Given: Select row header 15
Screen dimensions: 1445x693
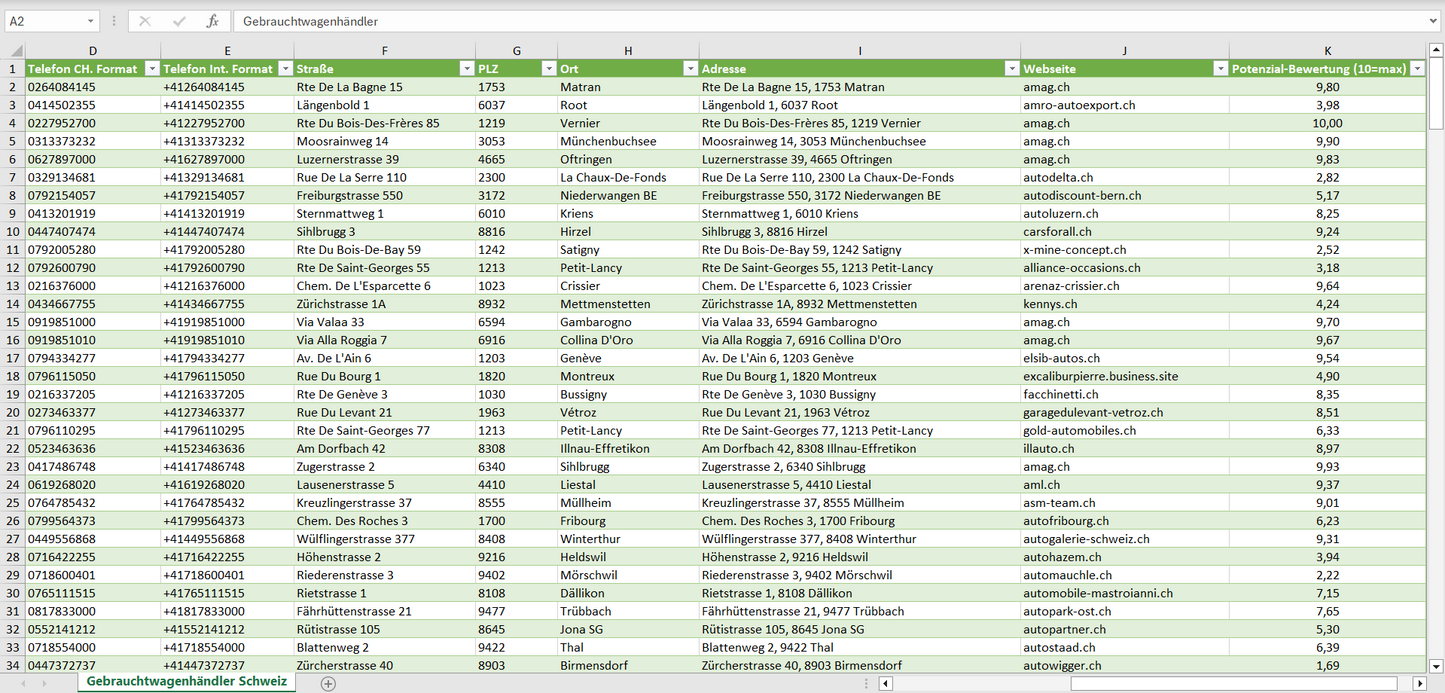Looking at the screenshot, I should (x=12, y=322).
